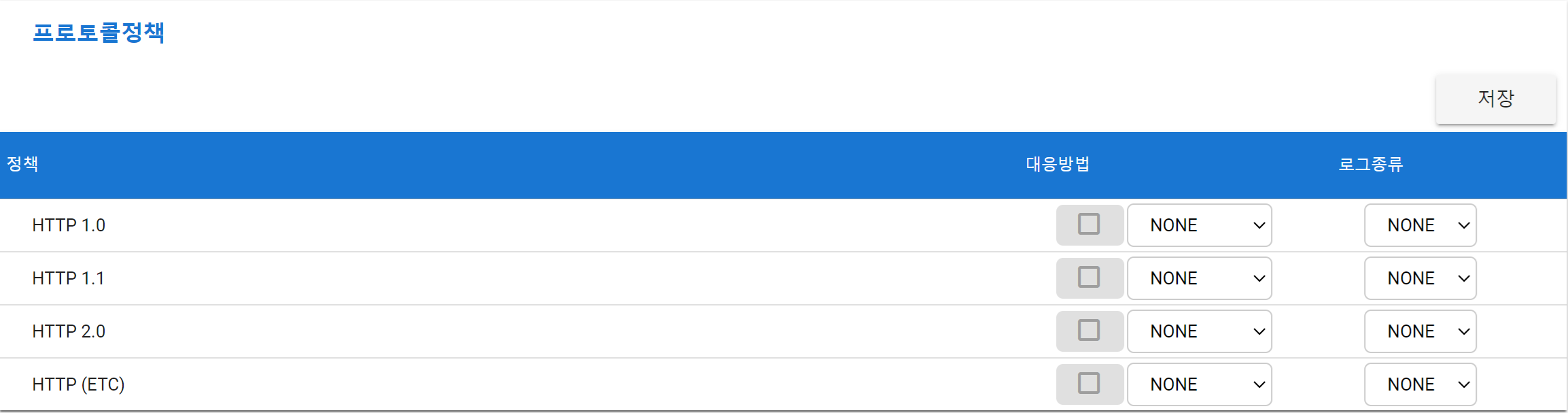The height and width of the screenshot is (413, 1568).
Task: Open HTTP 1.0 대응방법 dropdown
Action: coord(1200,225)
